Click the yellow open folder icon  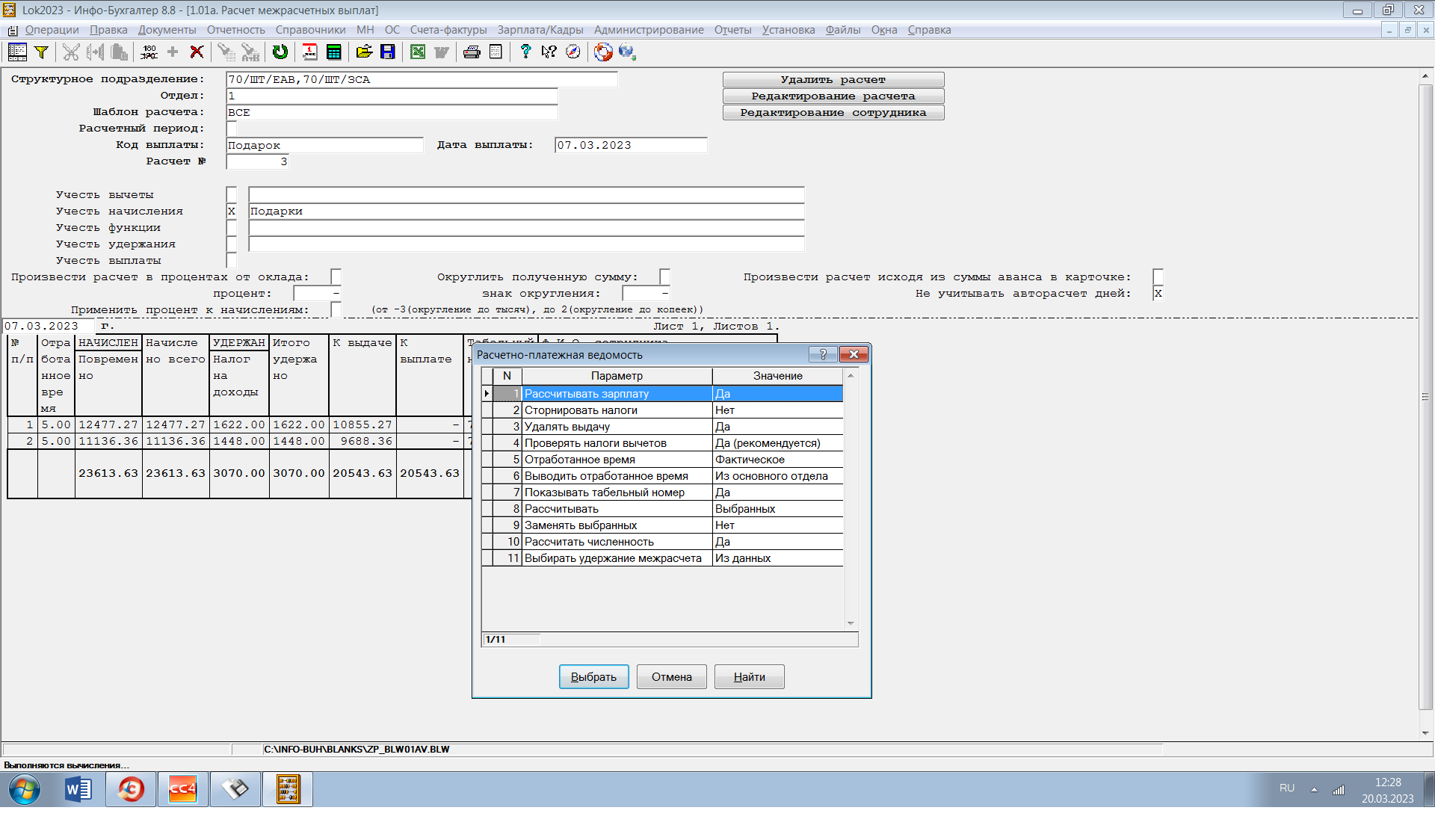(364, 52)
